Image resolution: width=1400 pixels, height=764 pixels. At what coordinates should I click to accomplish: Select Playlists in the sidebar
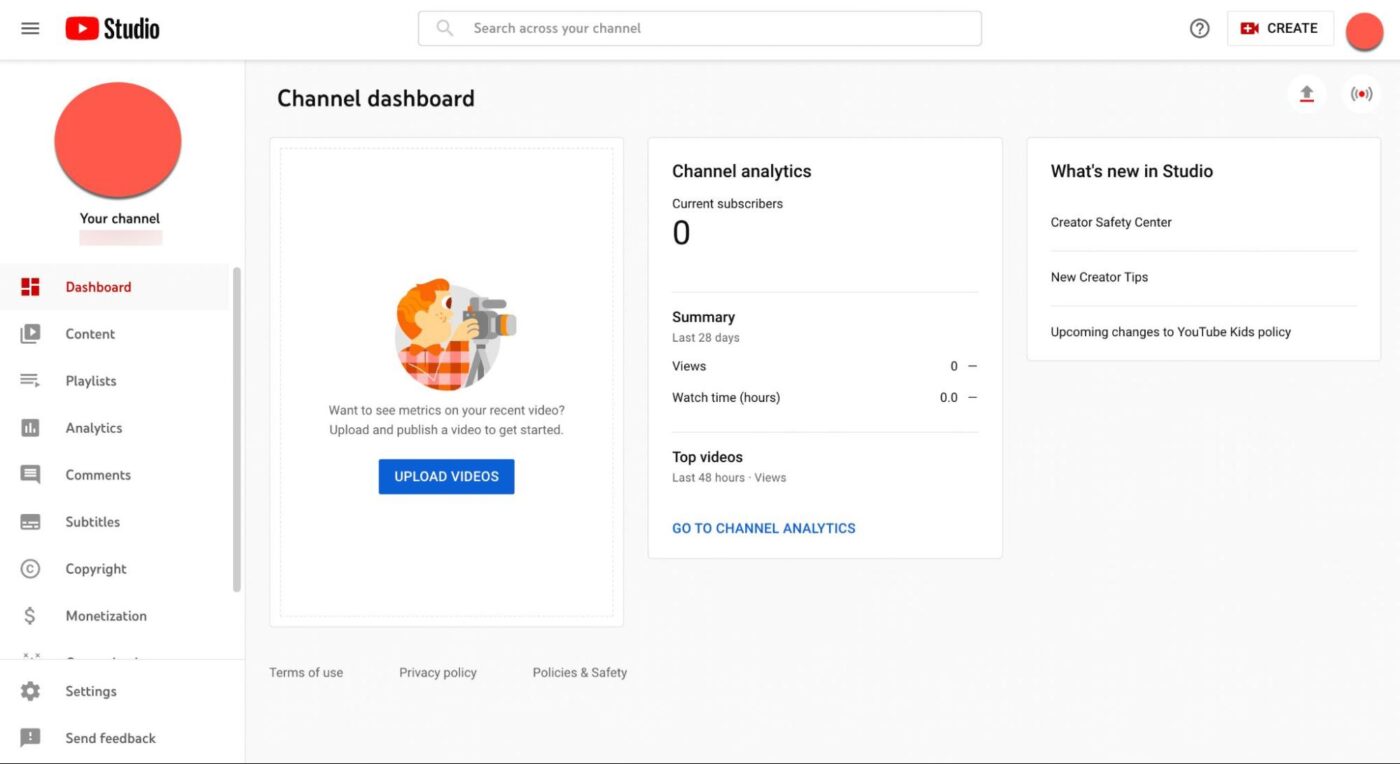[91, 381]
